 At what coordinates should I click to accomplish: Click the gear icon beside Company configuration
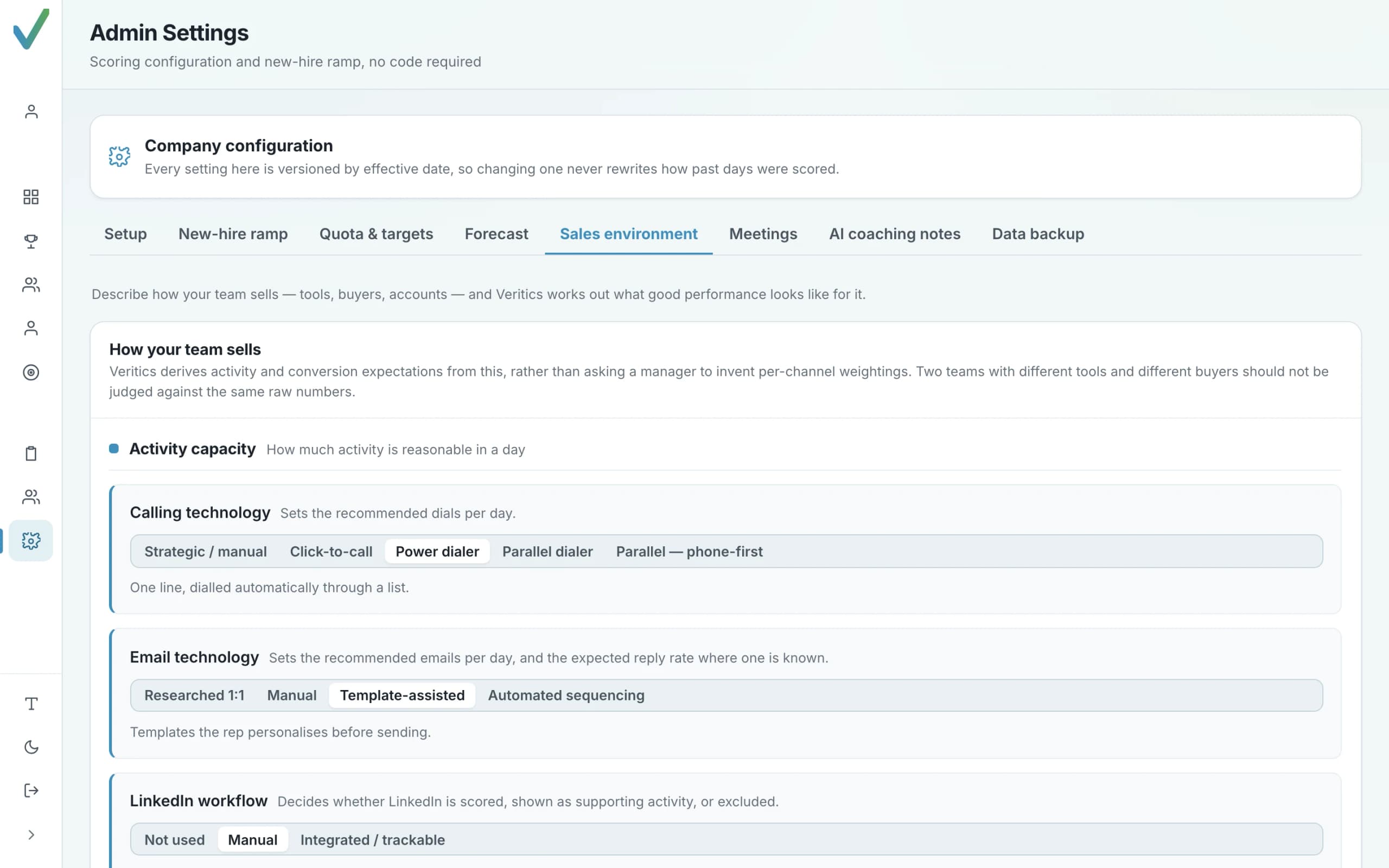pos(119,156)
